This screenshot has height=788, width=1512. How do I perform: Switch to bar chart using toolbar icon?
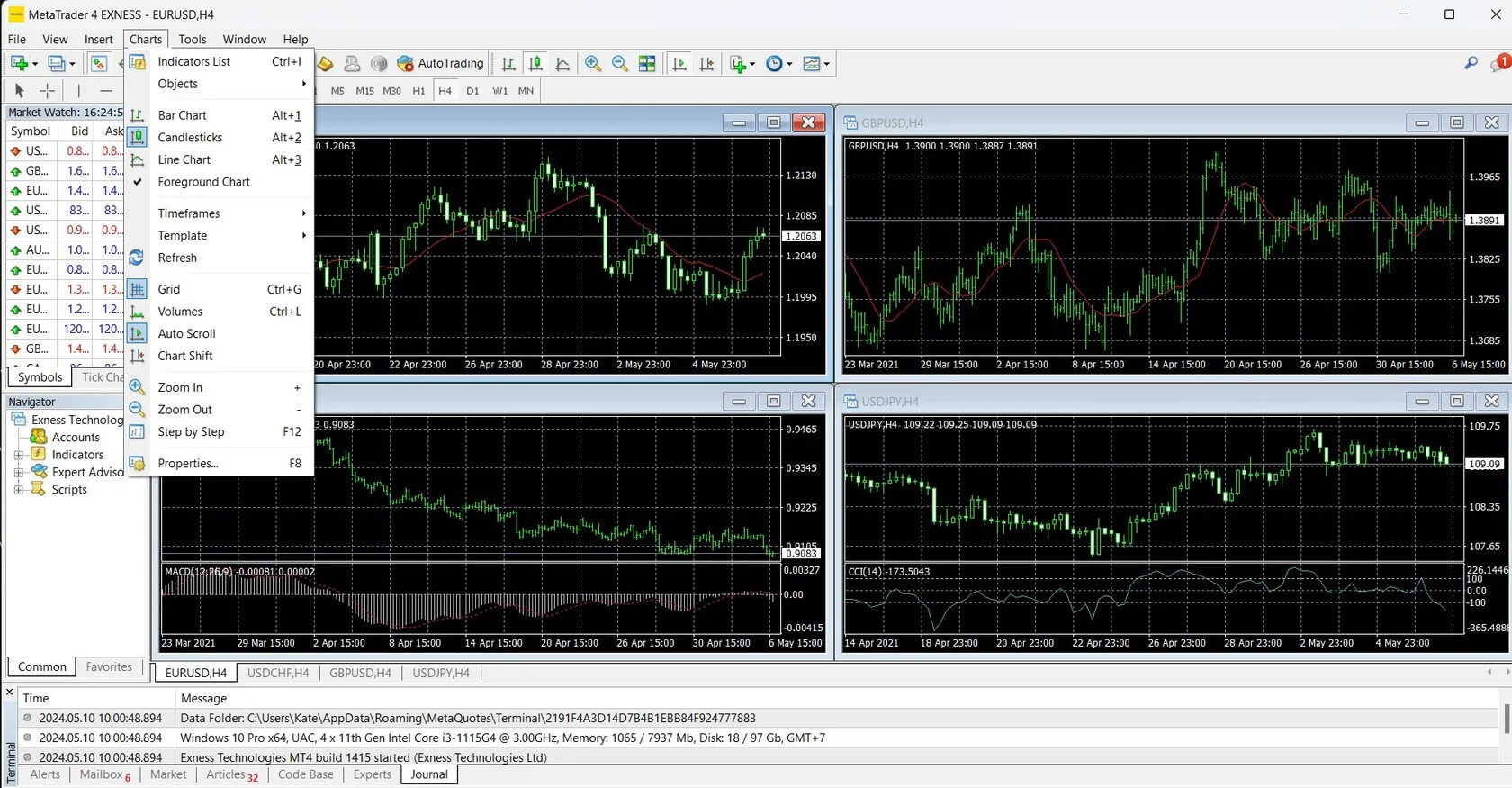point(508,63)
